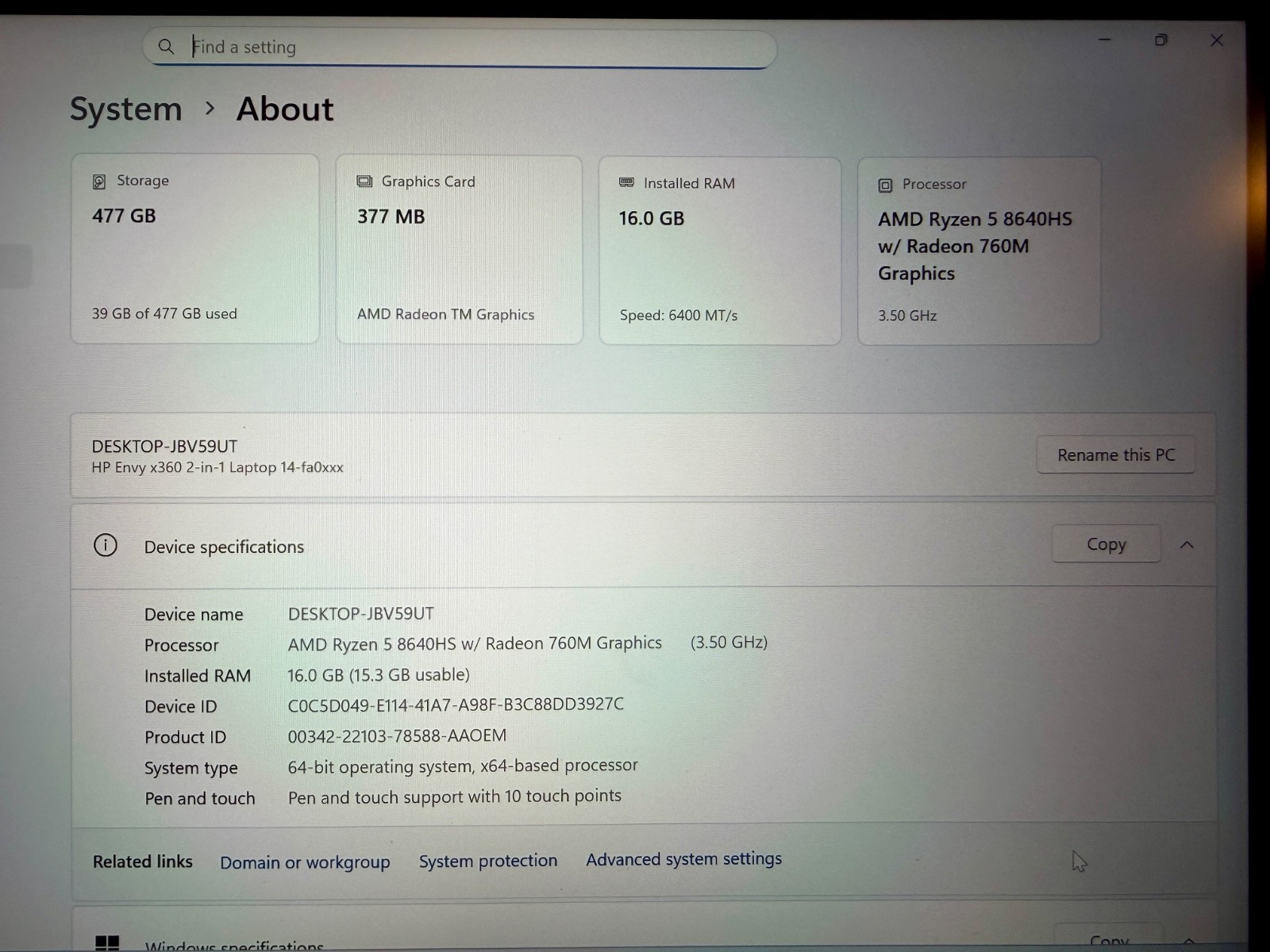Click Pen and touch support value text
Viewport: 1270px width, 952px height.
click(x=455, y=797)
